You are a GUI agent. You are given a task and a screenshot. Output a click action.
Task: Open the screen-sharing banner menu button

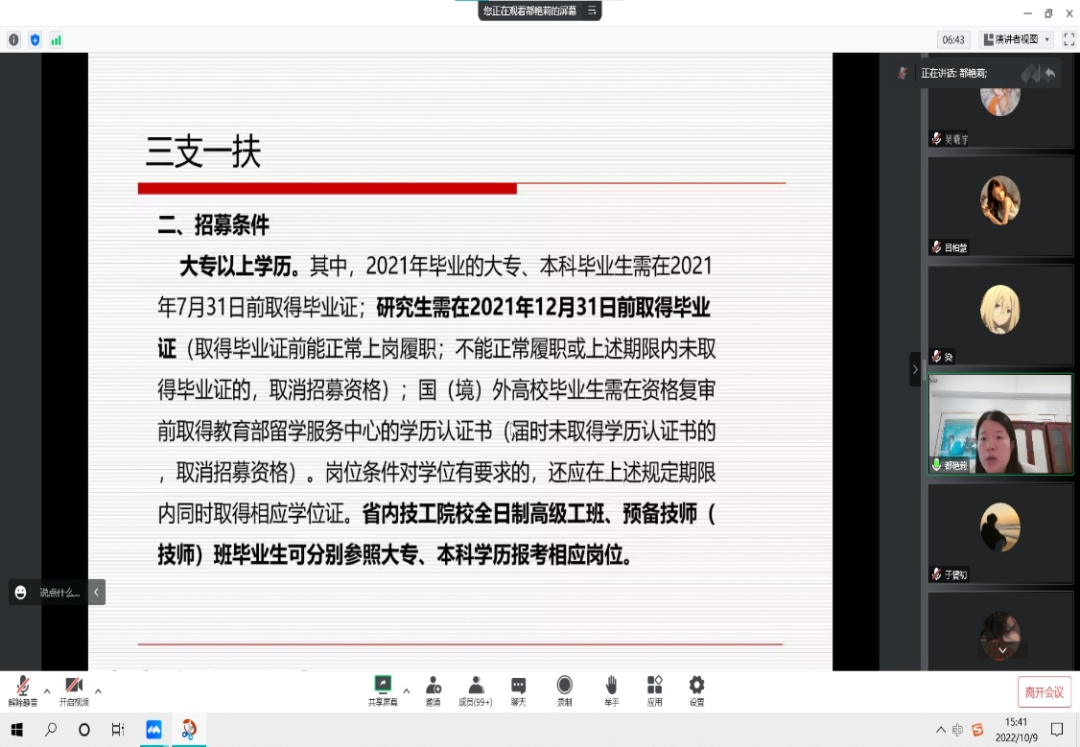point(592,11)
